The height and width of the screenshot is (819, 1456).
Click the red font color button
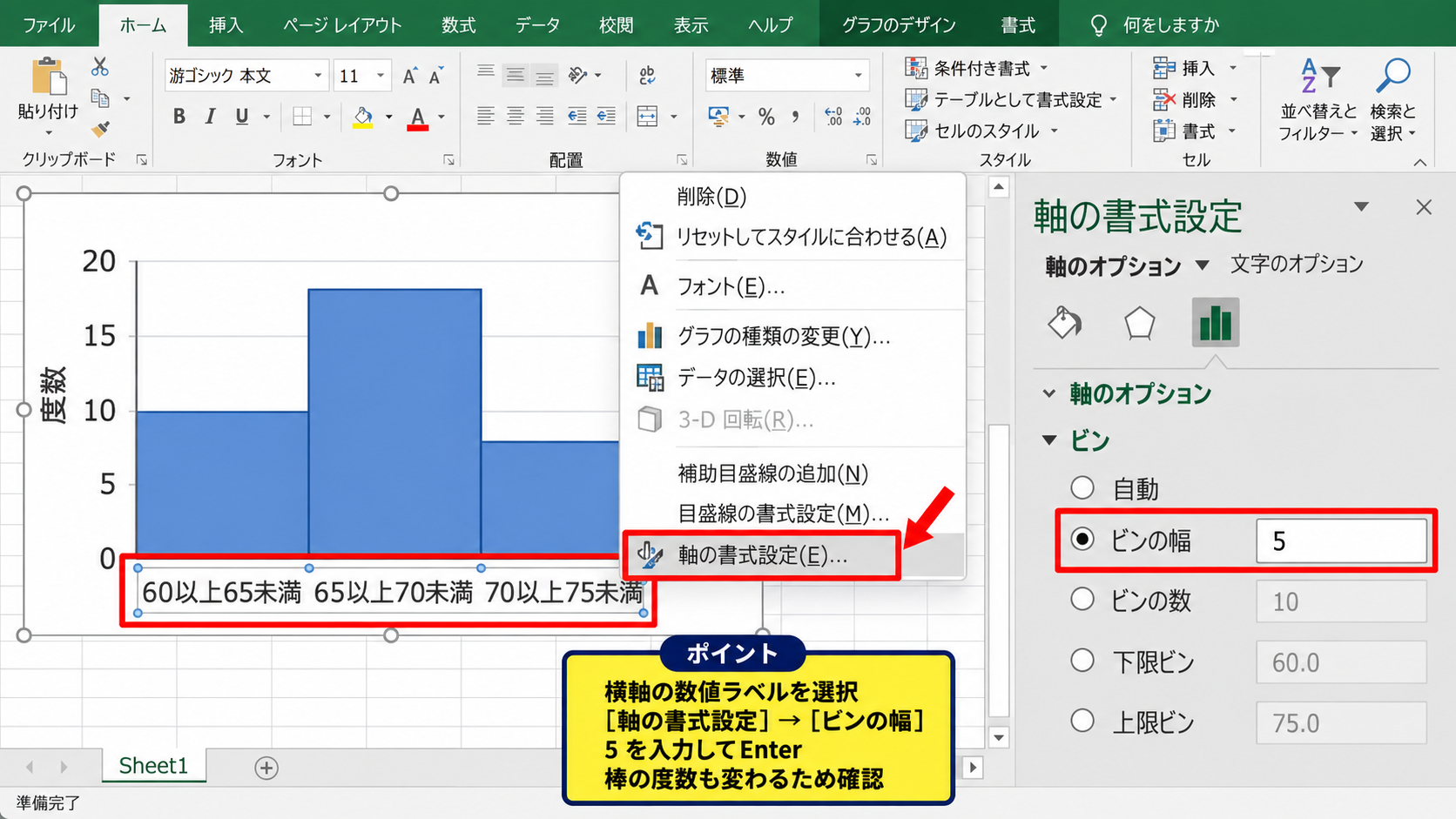418,117
